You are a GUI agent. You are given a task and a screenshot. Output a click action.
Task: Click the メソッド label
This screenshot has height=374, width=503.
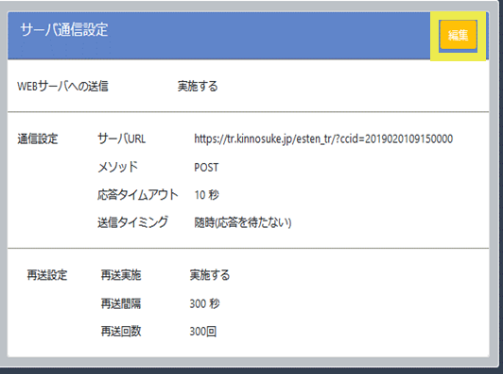click(117, 167)
